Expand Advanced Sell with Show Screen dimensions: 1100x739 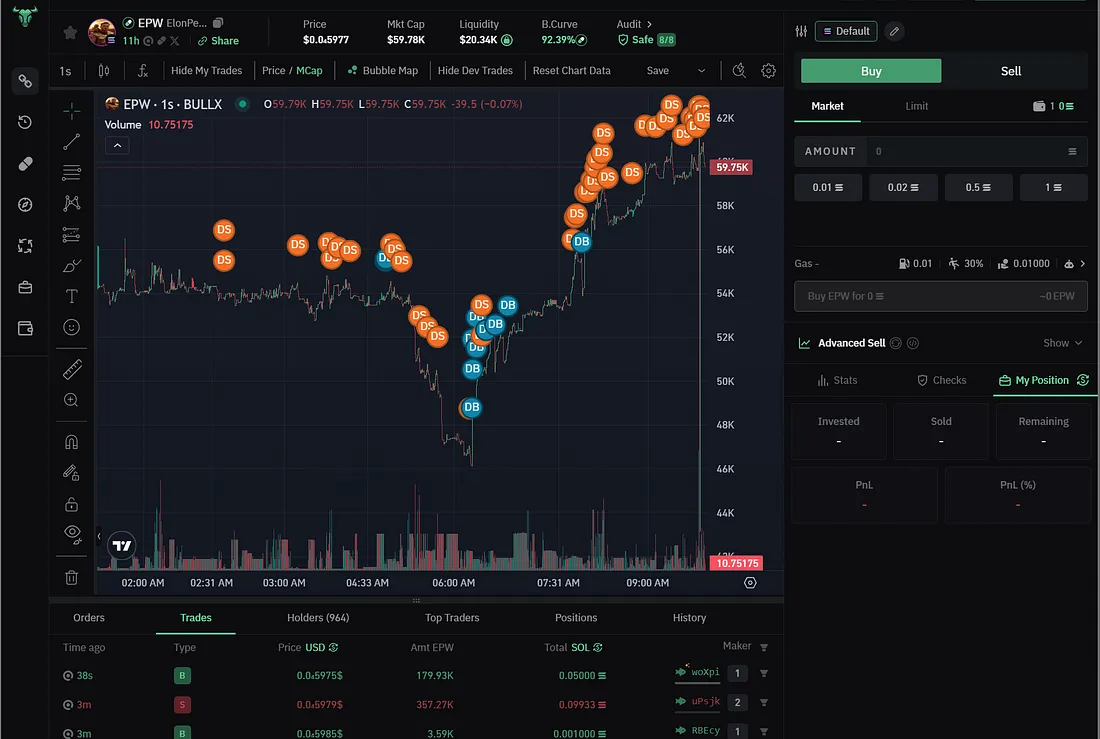tap(1062, 343)
